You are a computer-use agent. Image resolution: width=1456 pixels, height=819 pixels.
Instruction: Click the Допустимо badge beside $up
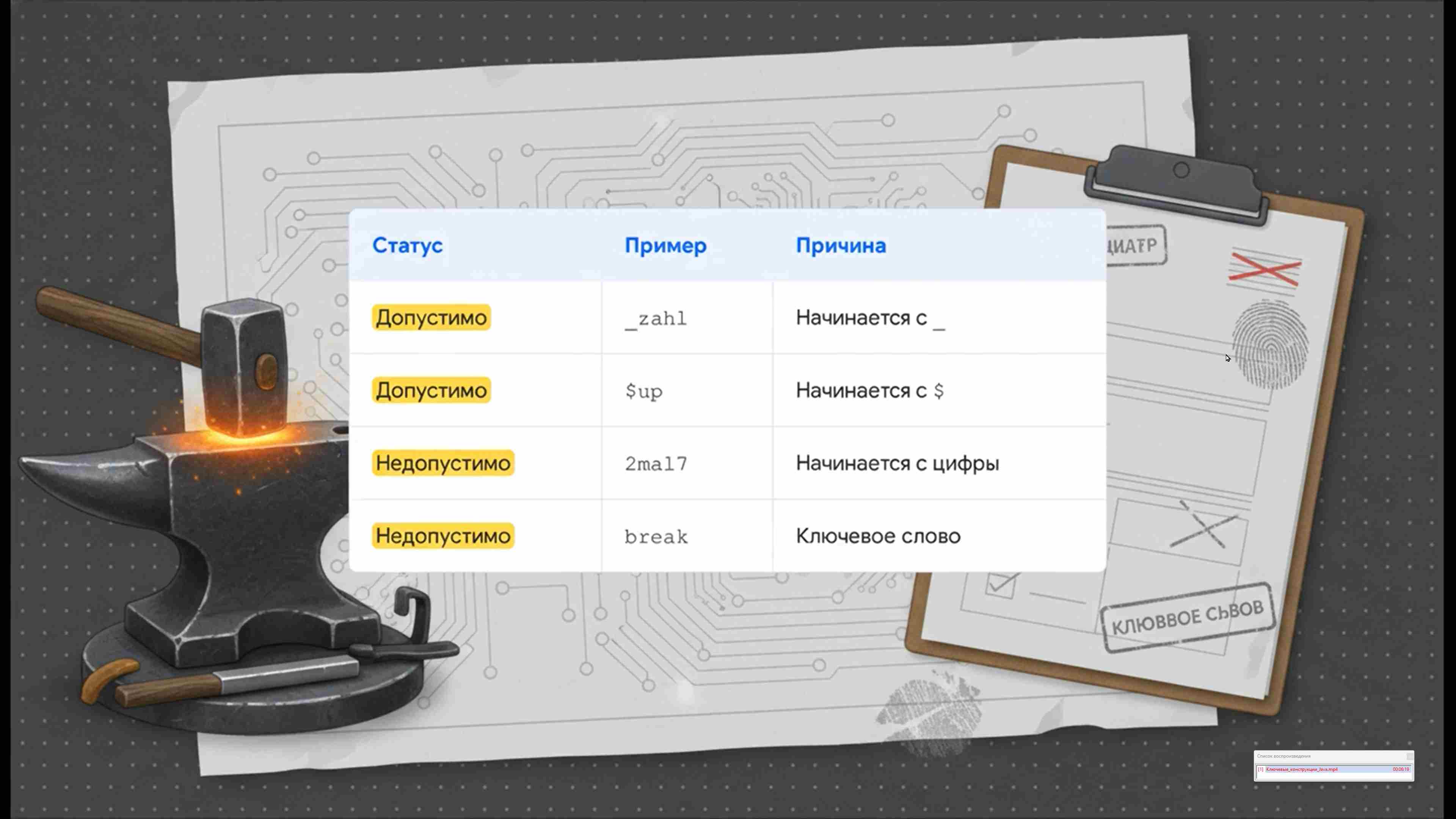431,391
